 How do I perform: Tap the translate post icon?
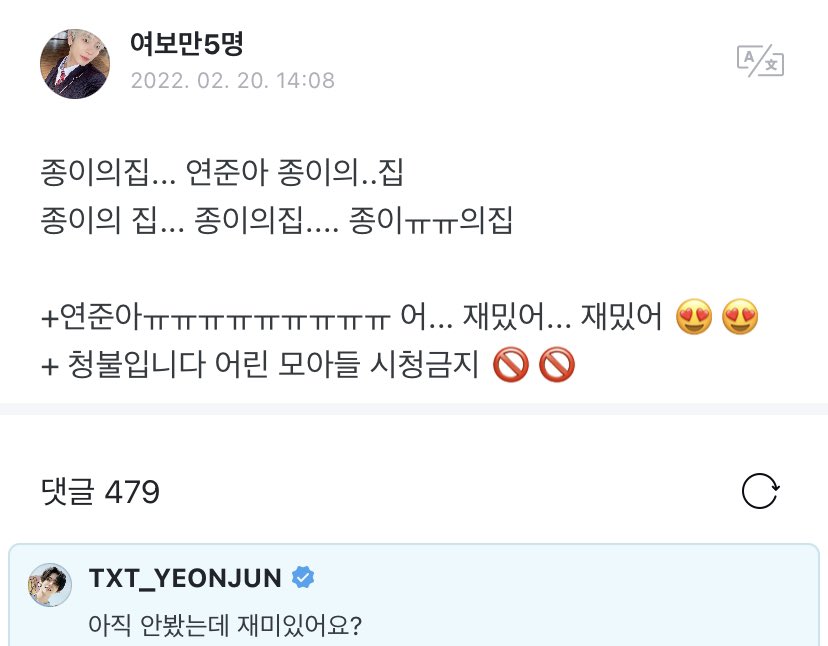pos(760,61)
